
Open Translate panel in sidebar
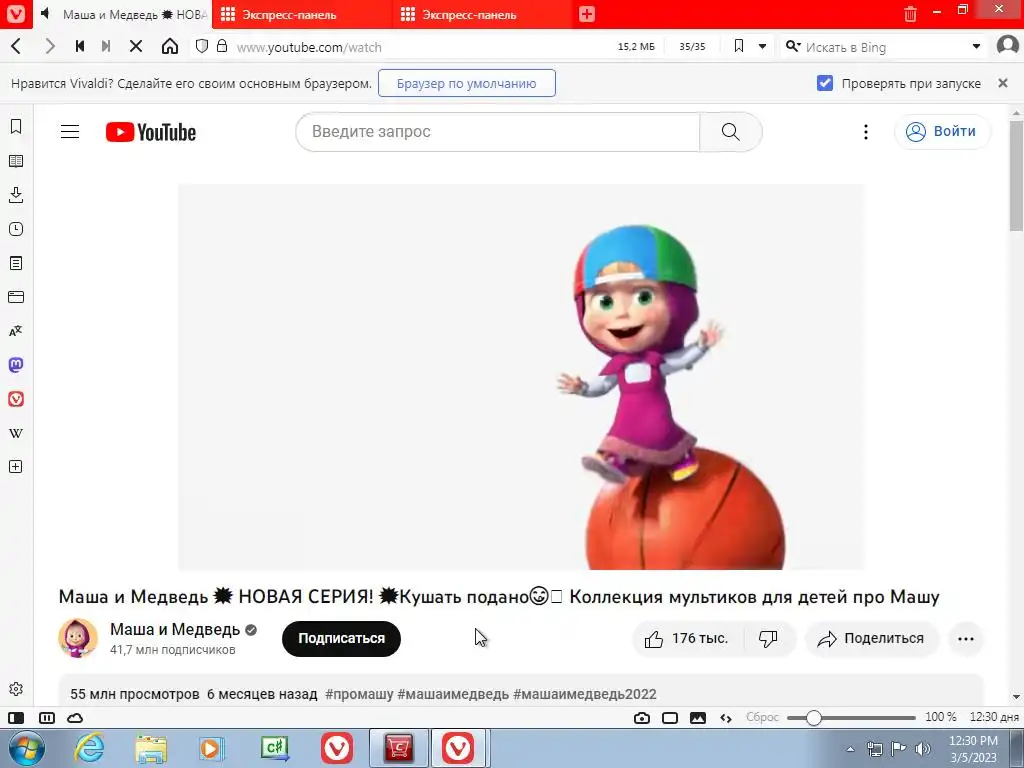[x=16, y=331]
